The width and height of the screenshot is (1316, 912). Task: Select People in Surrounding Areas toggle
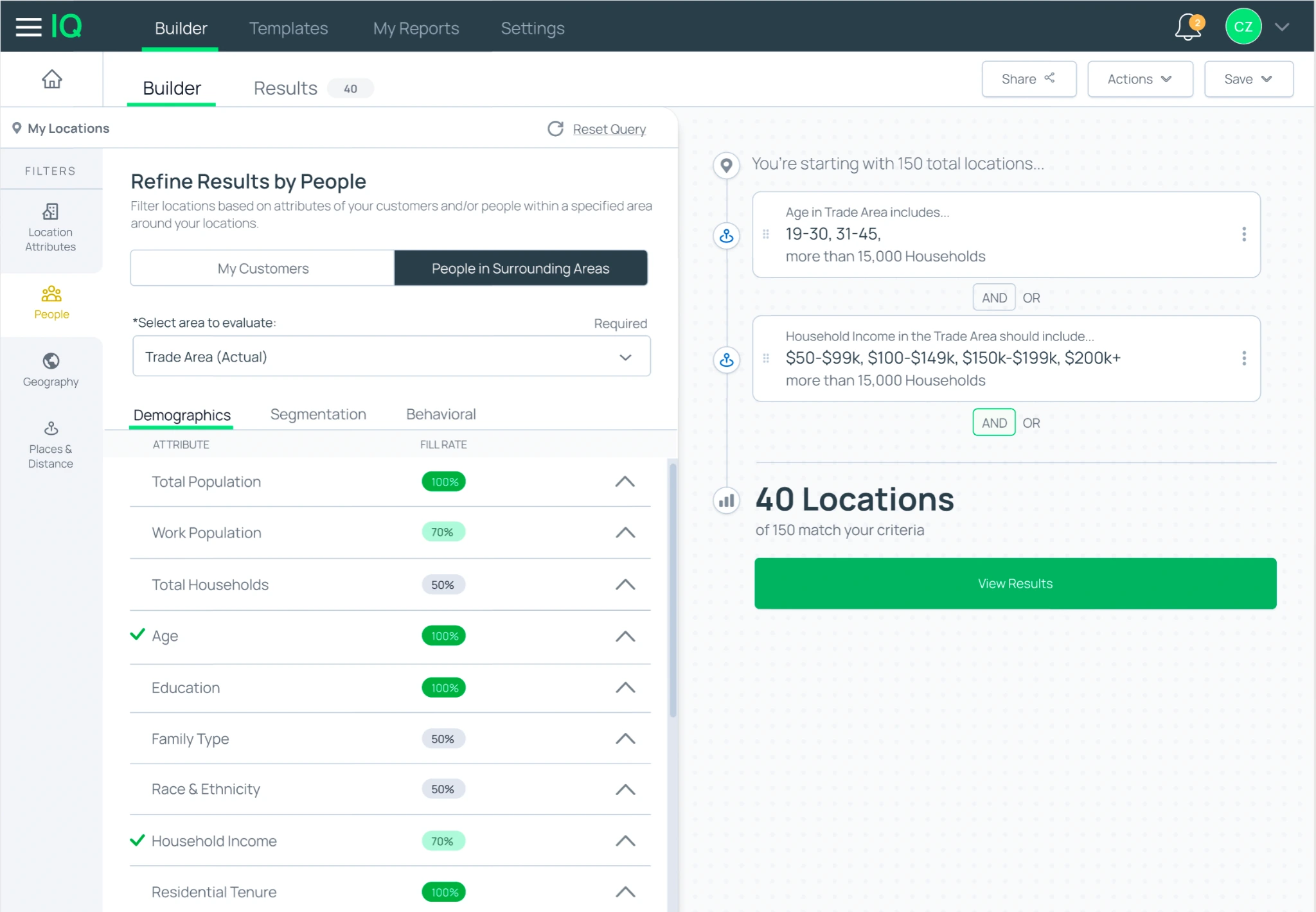[520, 268]
